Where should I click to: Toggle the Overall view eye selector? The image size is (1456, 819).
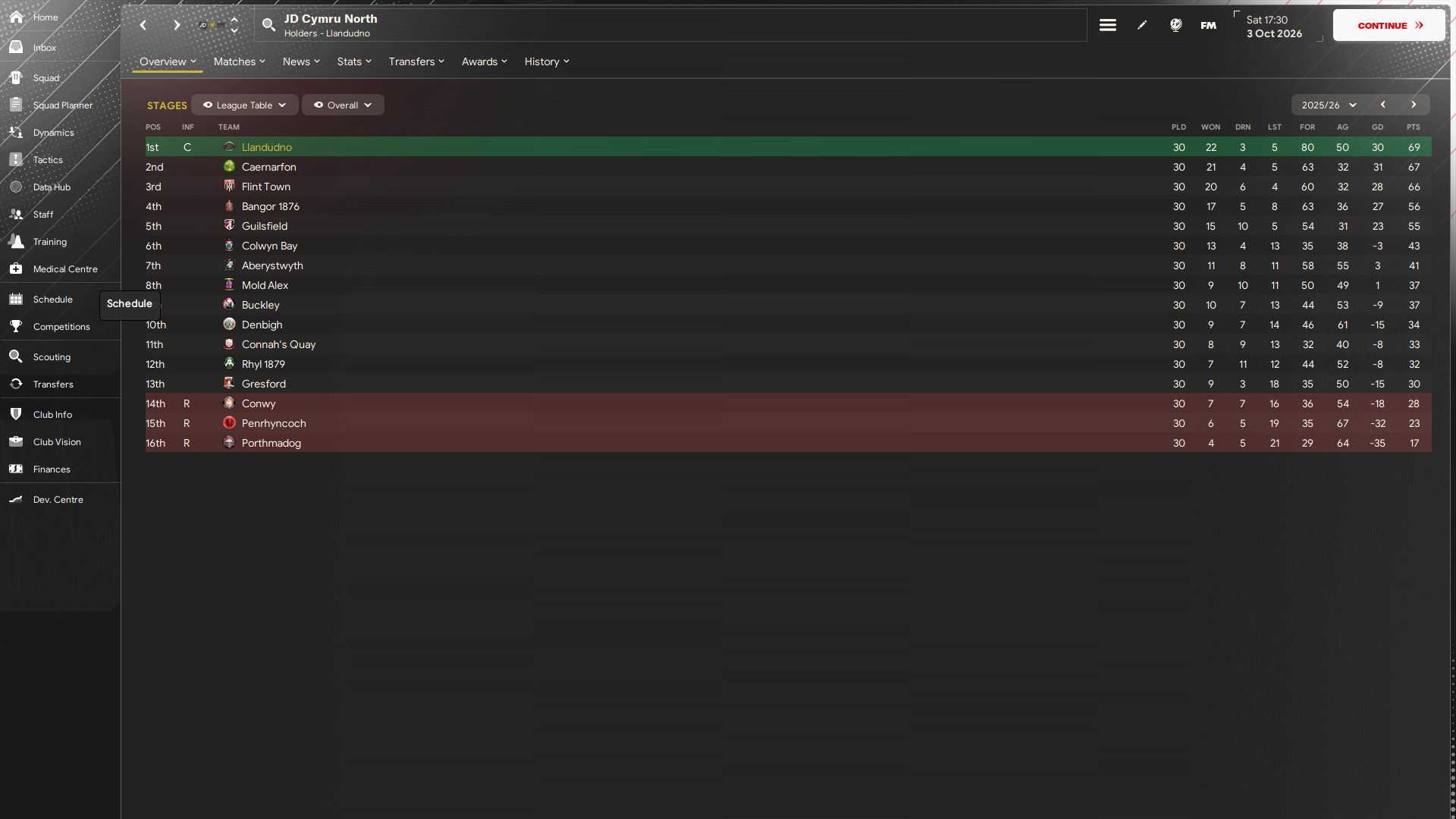[318, 105]
